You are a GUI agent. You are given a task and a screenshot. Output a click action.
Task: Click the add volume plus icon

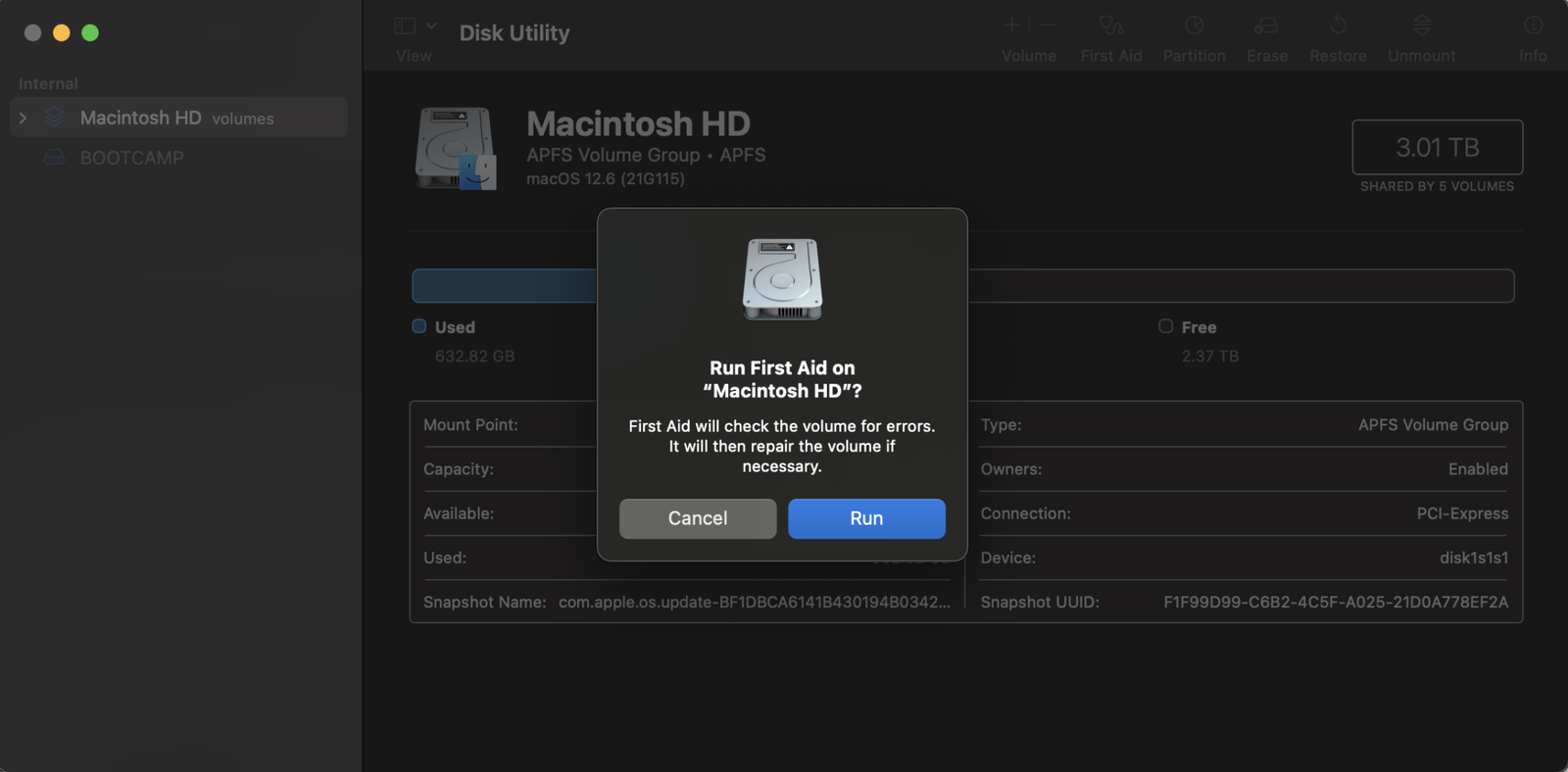[x=1011, y=25]
